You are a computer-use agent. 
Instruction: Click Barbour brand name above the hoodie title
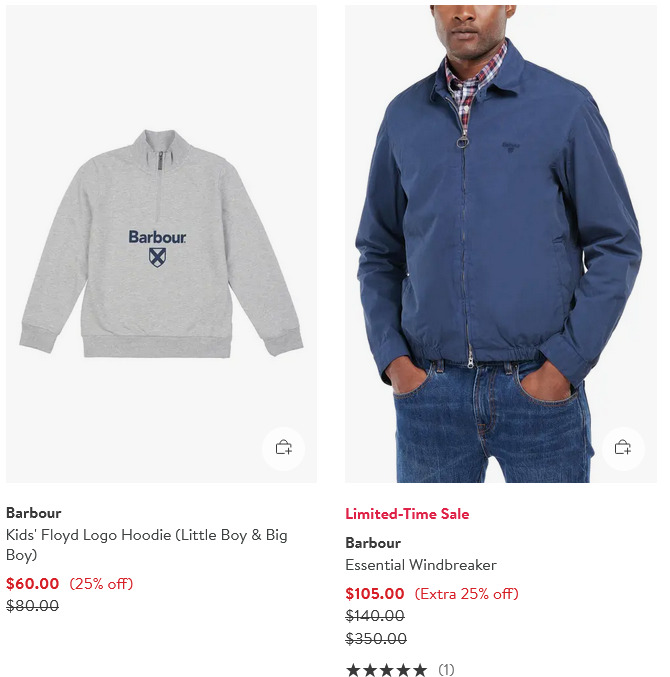(x=34, y=513)
